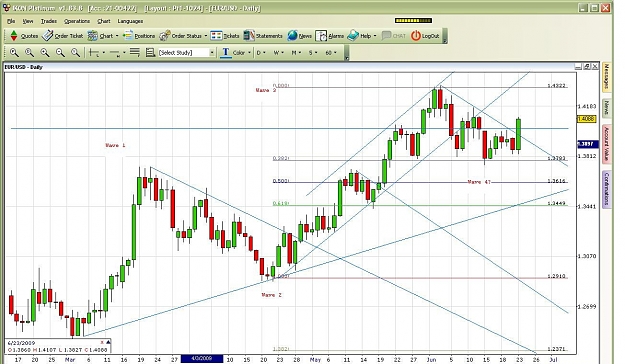The width and height of the screenshot is (625, 364).
Task: Open the Statements report
Action: [263, 36]
